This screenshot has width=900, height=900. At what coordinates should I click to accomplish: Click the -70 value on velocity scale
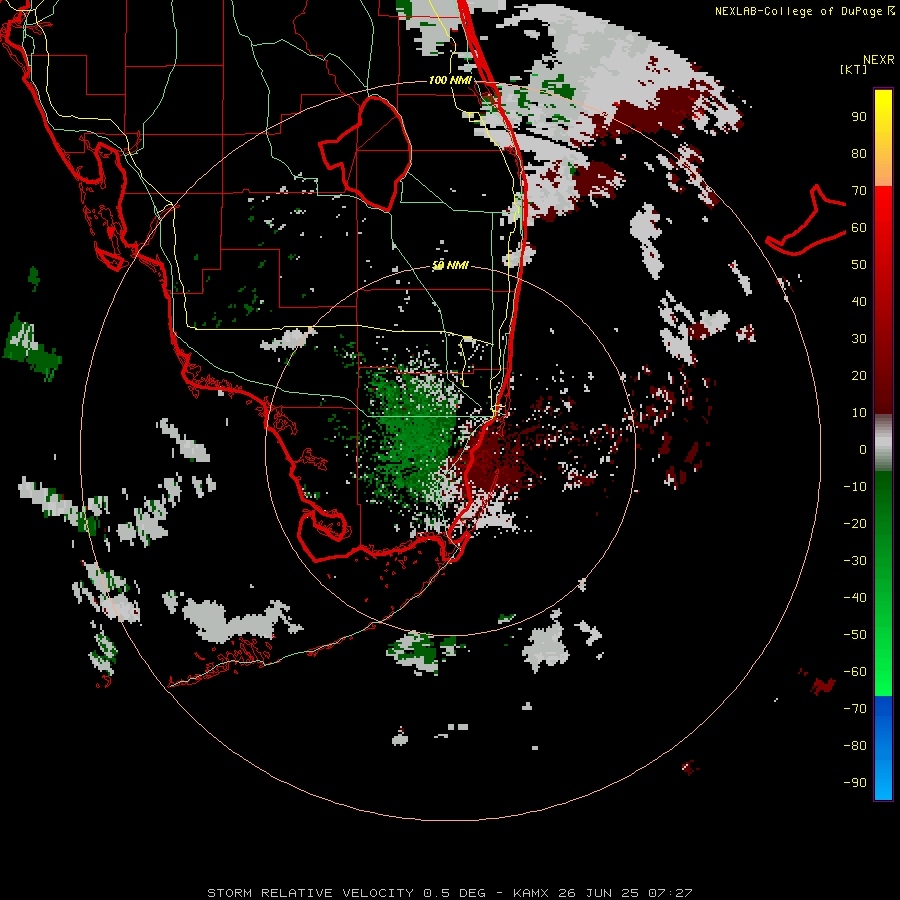855,709
